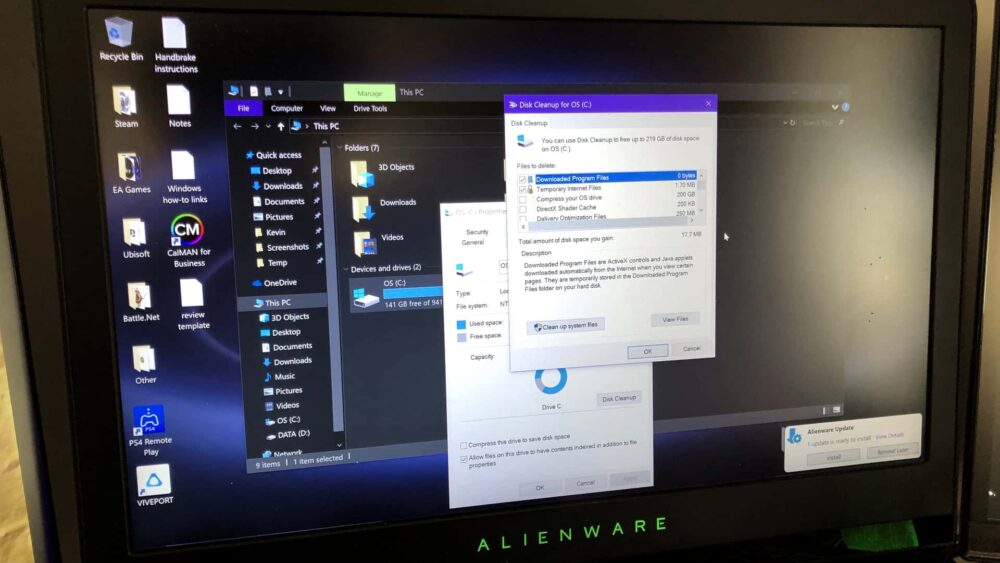This screenshot has width=1000, height=563.
Task: Open the EA Games desktop folder
Action: (x=130, y=172)
